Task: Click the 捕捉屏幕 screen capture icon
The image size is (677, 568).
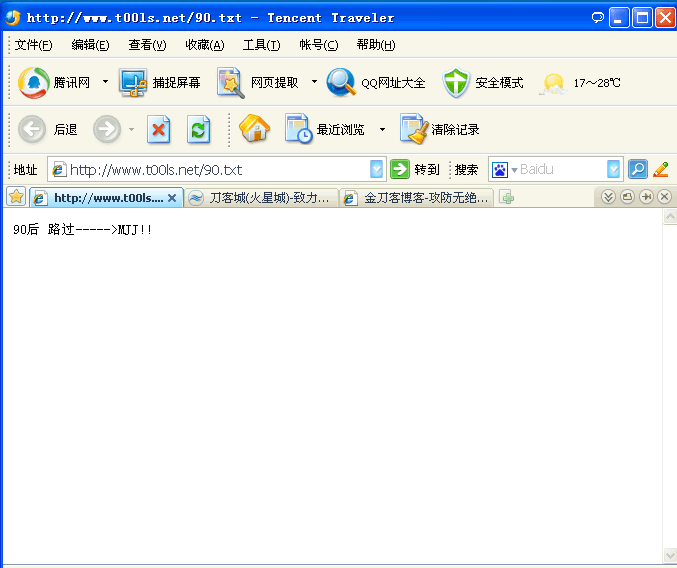Action: tap(133, 82)
